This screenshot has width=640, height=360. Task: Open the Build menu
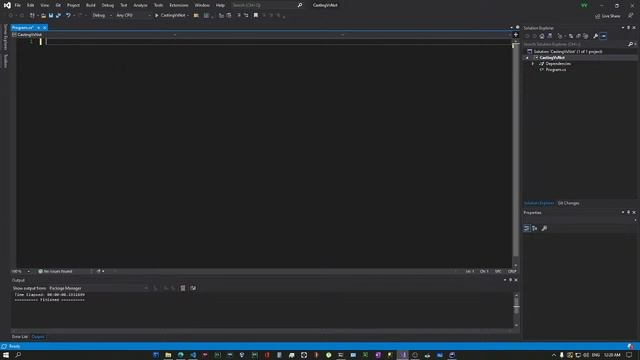point(91,5)
